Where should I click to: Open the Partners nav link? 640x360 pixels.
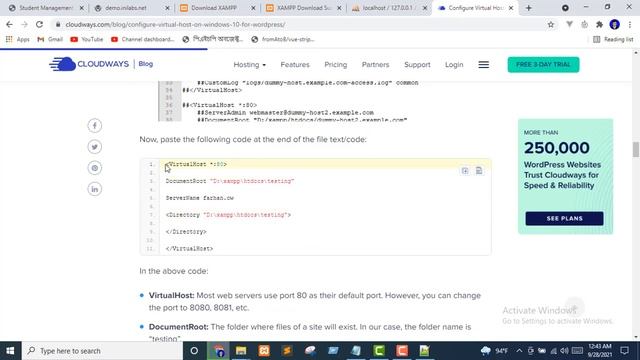pyautogui.click(x=376, y=64)
